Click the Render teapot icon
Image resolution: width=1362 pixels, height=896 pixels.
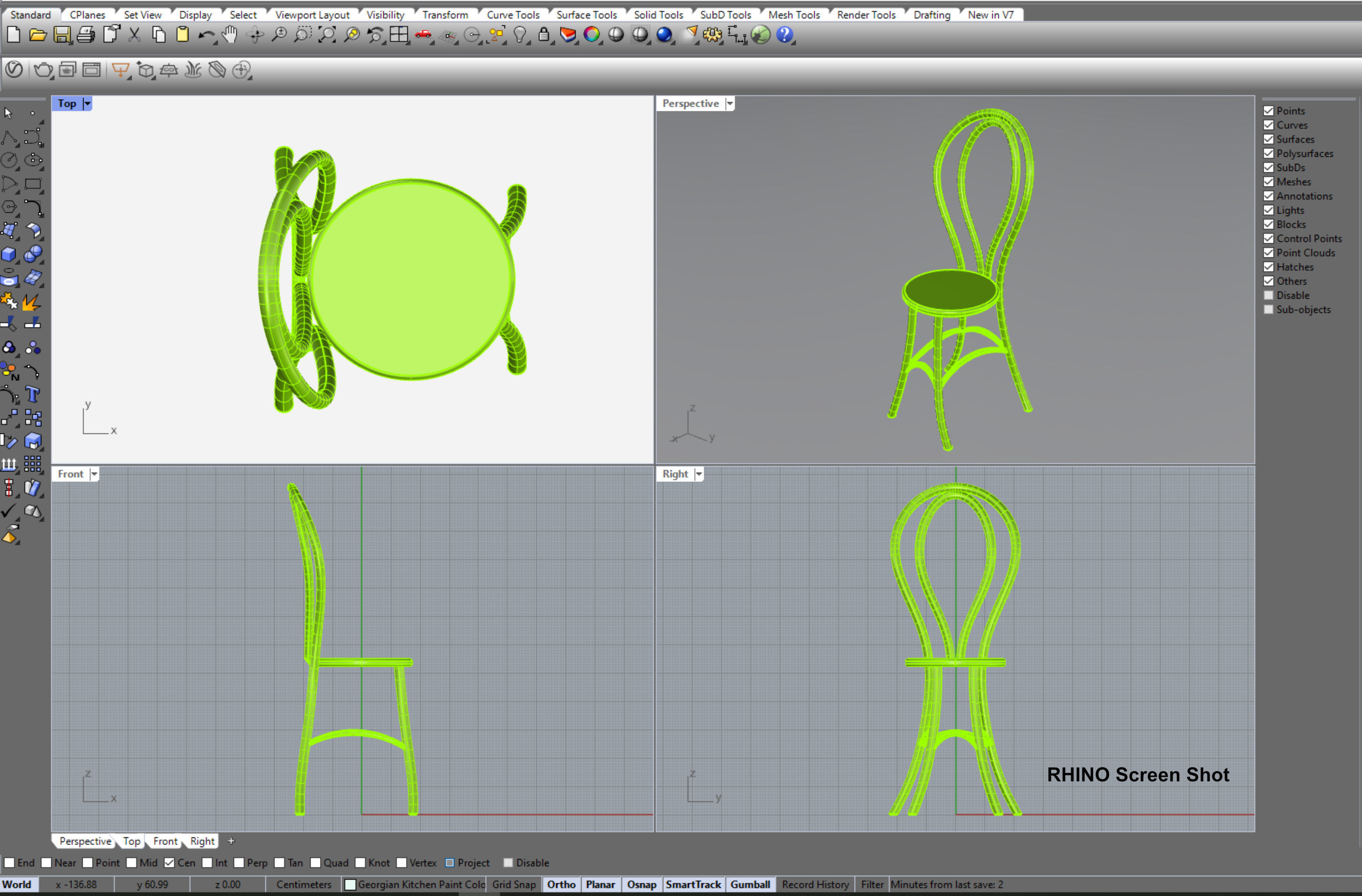[x=42, y=70]
